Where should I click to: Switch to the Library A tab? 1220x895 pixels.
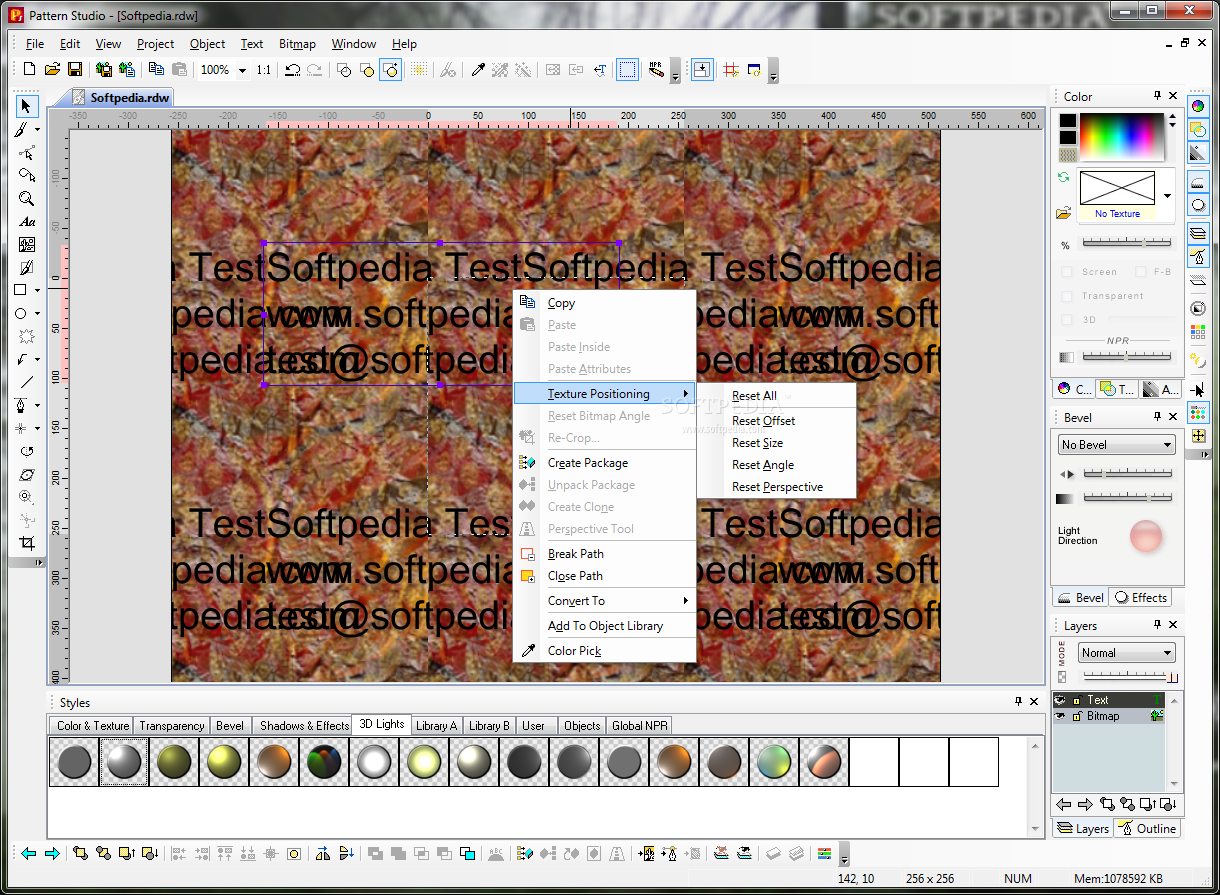click(x=436, y=725)
